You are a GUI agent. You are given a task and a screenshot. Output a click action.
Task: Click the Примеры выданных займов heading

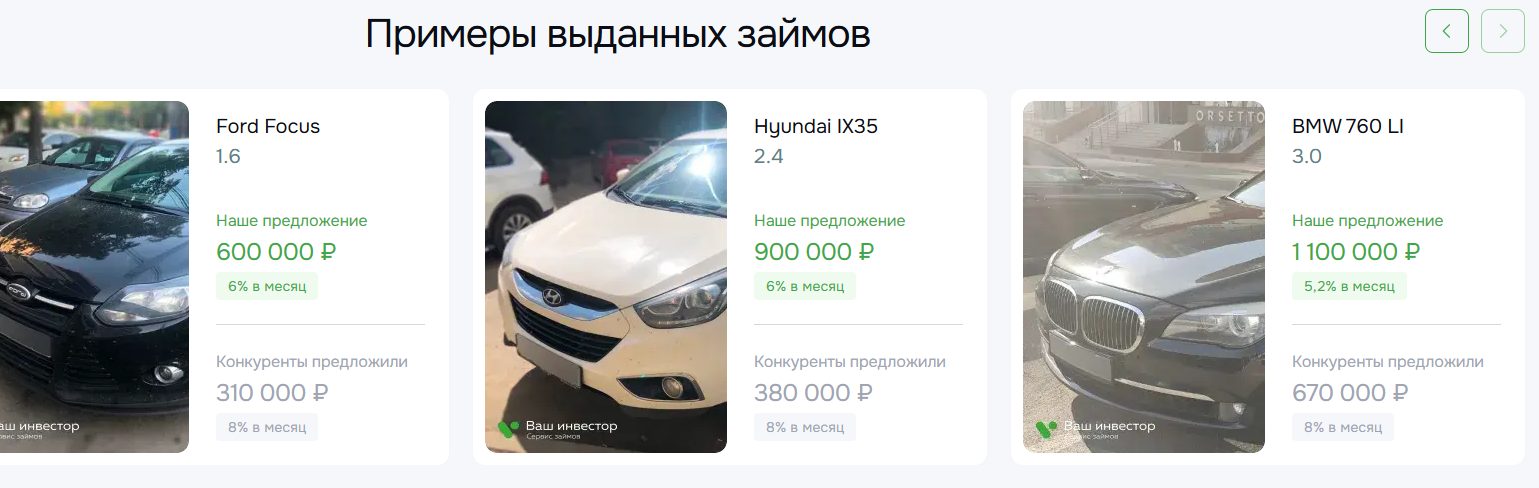coord(618,35)
